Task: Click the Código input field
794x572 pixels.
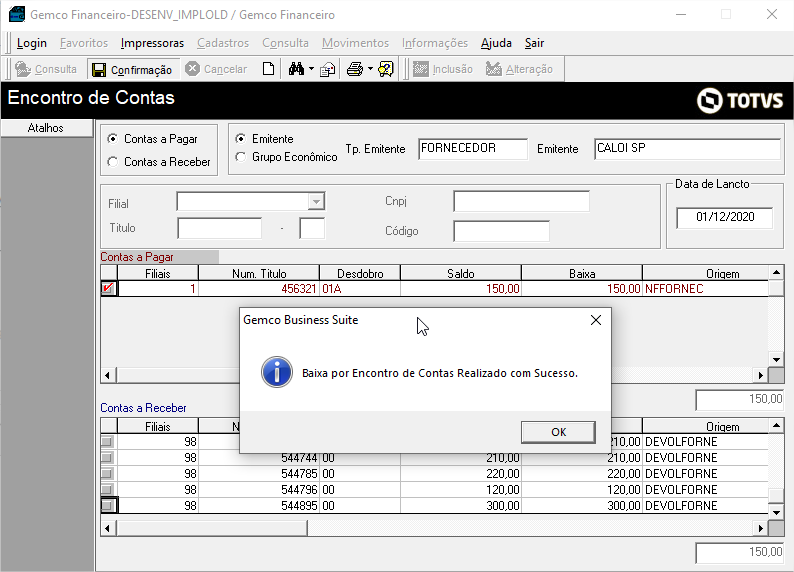Action: [x=501, y=231]
